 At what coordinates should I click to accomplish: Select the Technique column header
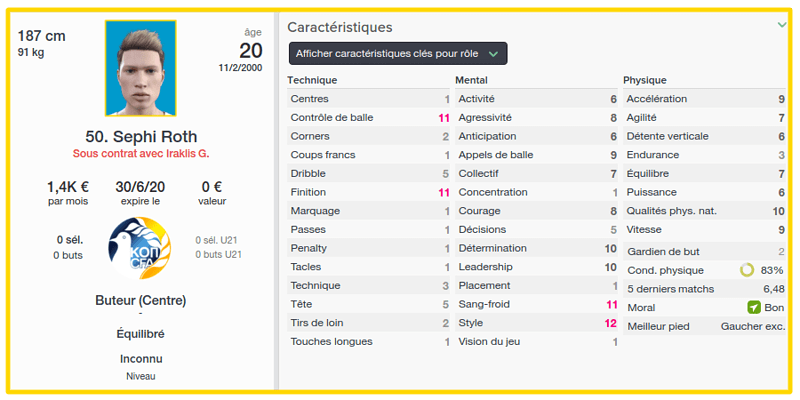click(312, 80)
